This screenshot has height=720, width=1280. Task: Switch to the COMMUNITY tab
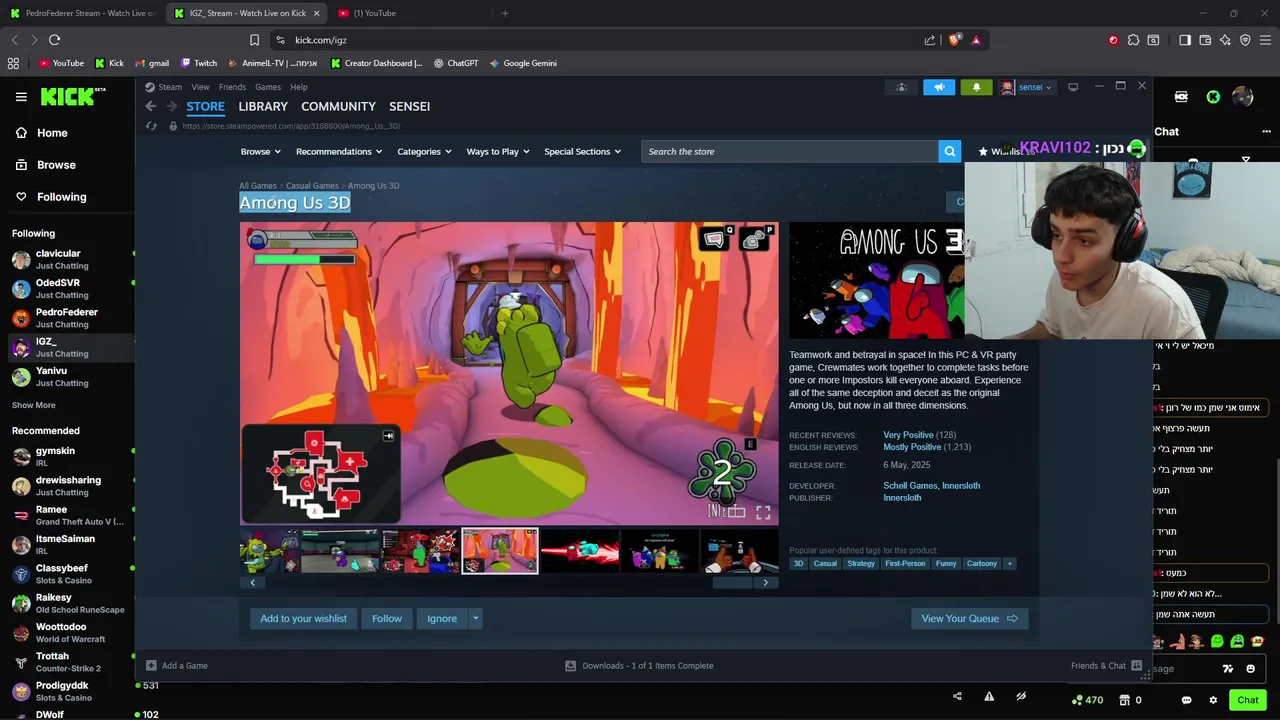(x=338, y=106)
